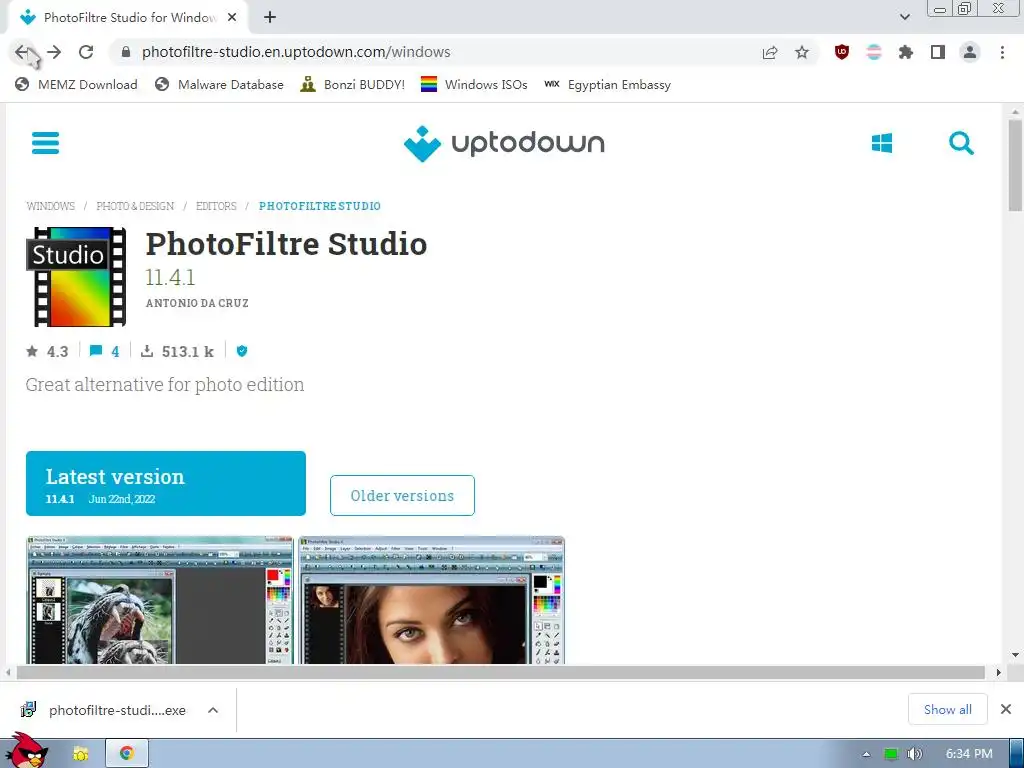Click the horizontal scrollbar thumb
Image resolution: width=1024 pixels, height=768 pixels.
[500, 672]
